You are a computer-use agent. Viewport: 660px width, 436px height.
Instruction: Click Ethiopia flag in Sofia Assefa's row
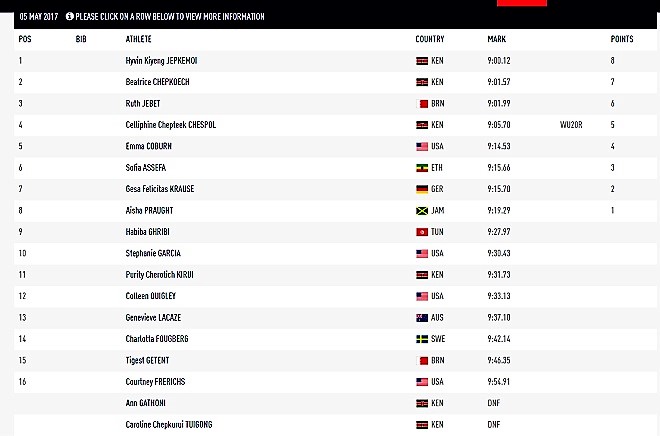(421, 168)
